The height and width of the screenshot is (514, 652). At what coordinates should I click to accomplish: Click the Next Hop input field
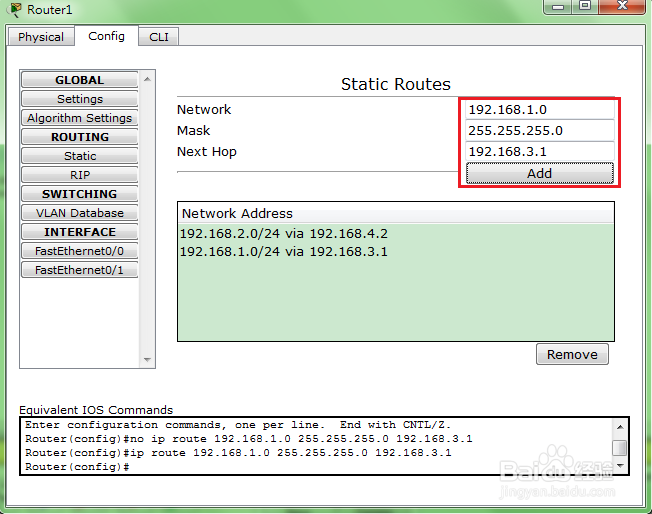540,151
